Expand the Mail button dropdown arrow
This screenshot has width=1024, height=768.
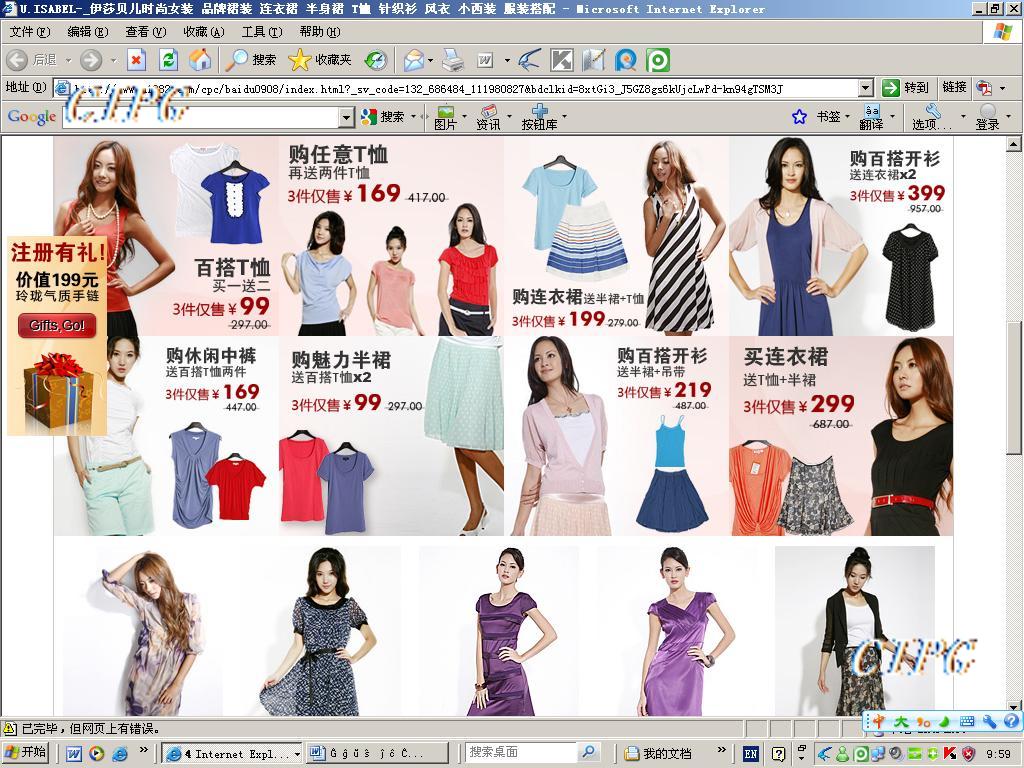430,60
